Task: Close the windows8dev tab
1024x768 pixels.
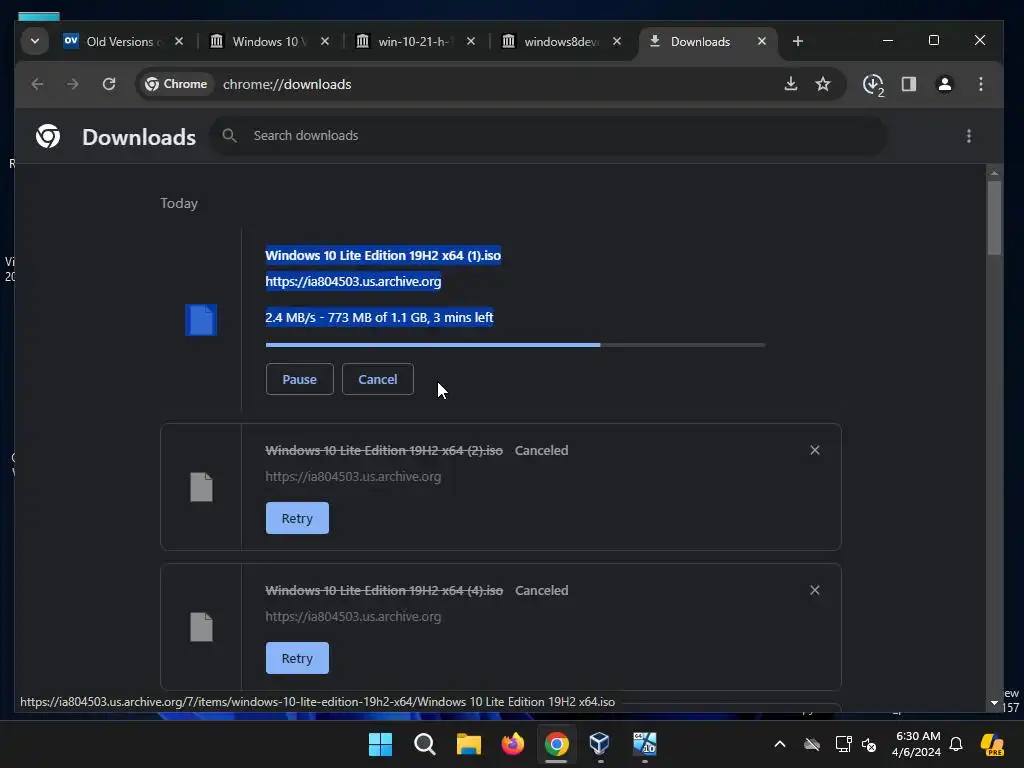Action: click(616, 41)
